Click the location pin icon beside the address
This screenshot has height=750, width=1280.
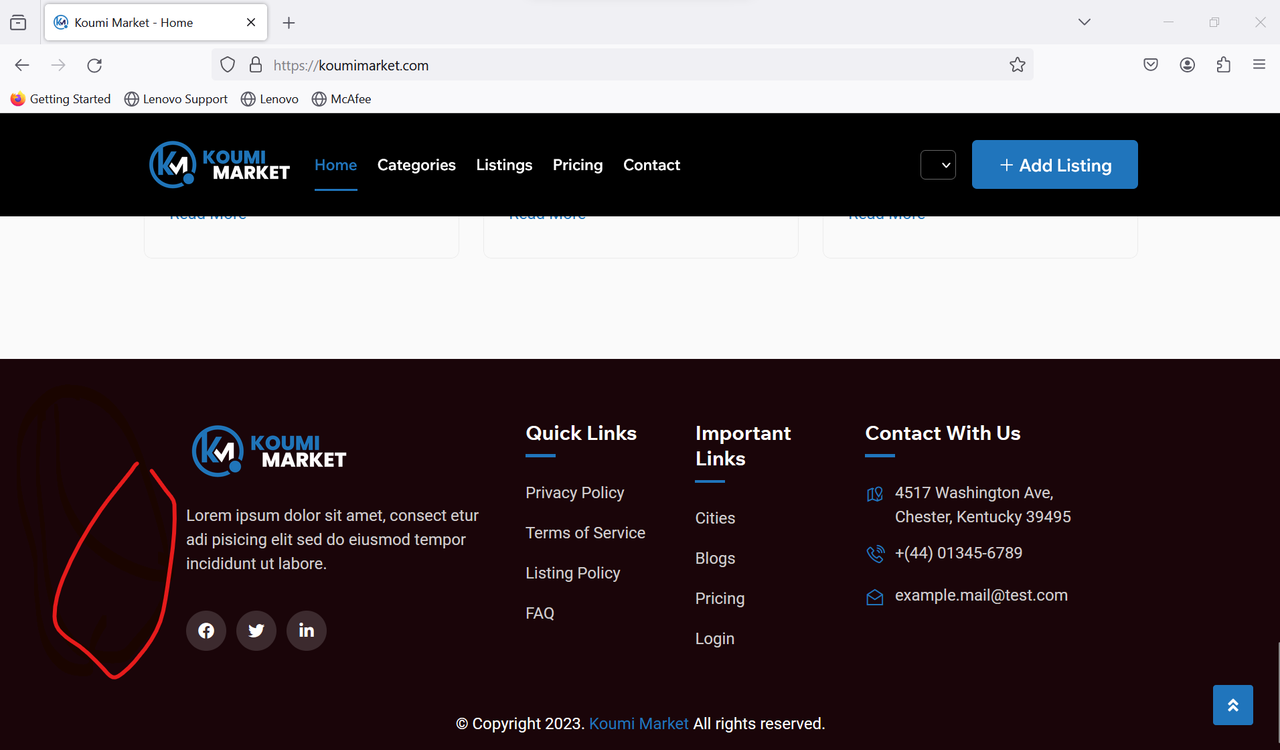coord(874,493)
